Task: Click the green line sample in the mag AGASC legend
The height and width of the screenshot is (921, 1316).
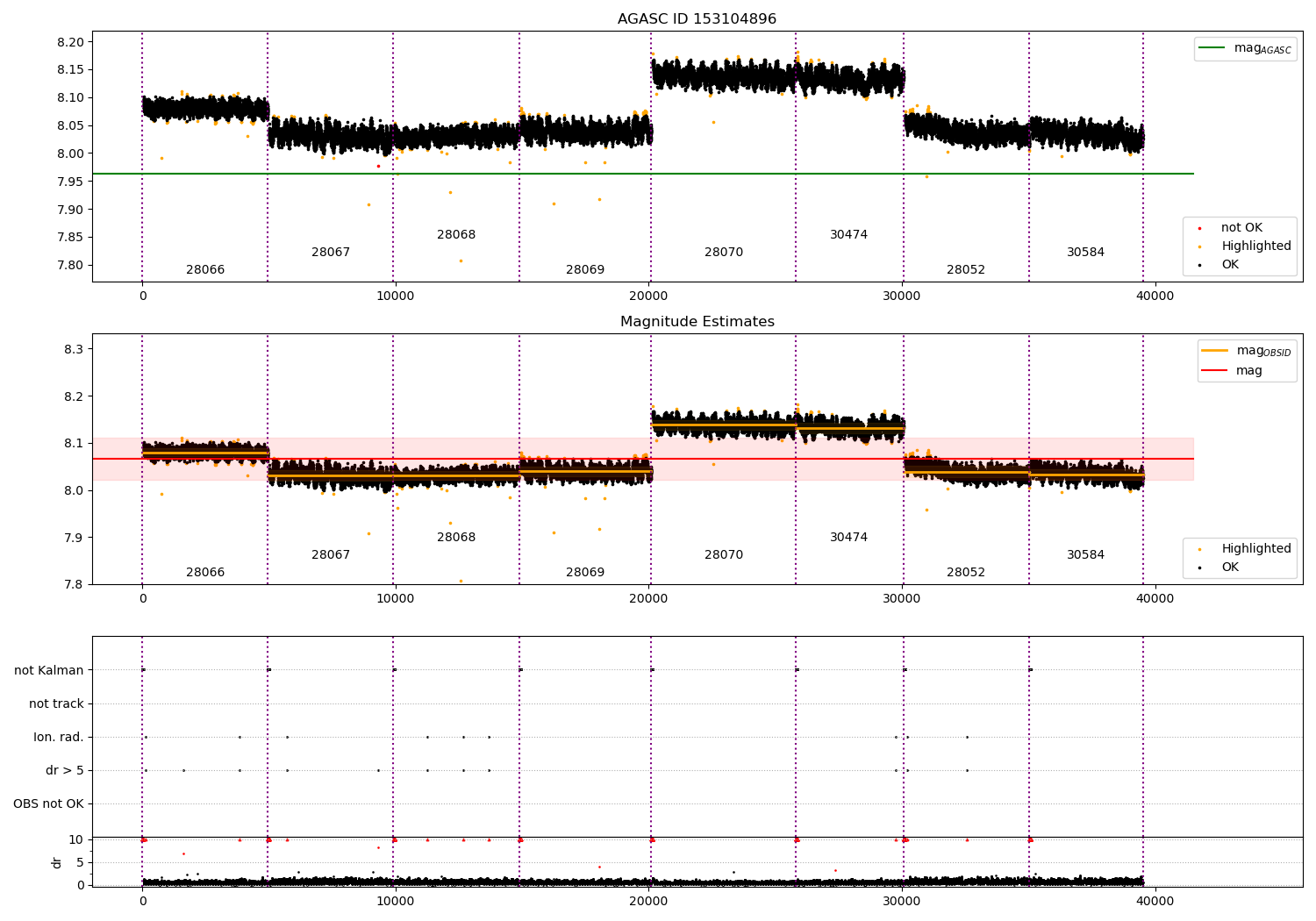Action: coord(1212,48)
